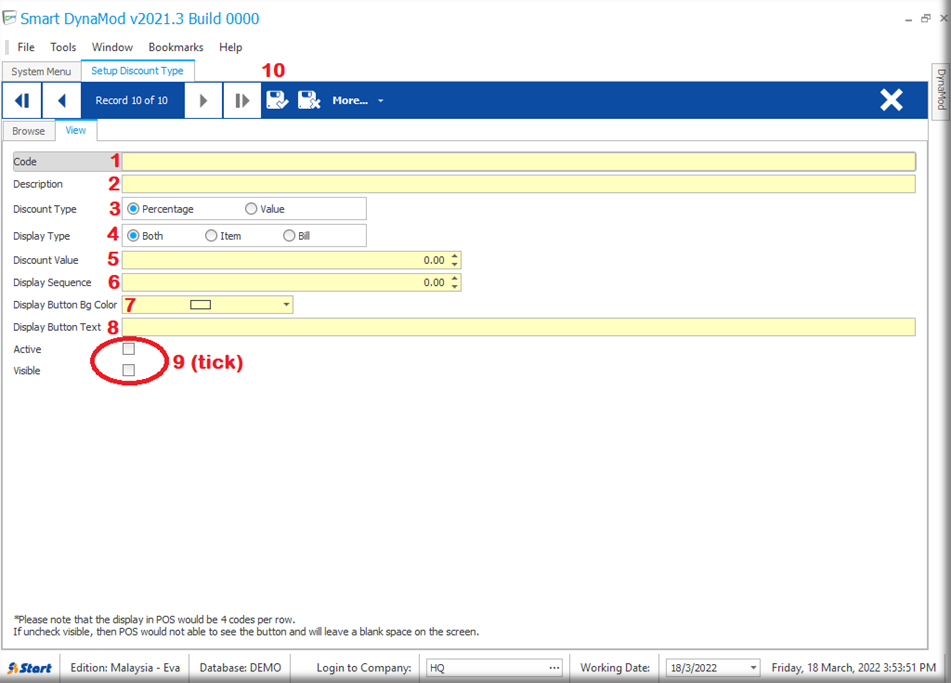951x683 pixels.
Task: Select Bill display type
Action: pyautogui.click(x=289, y=236)
